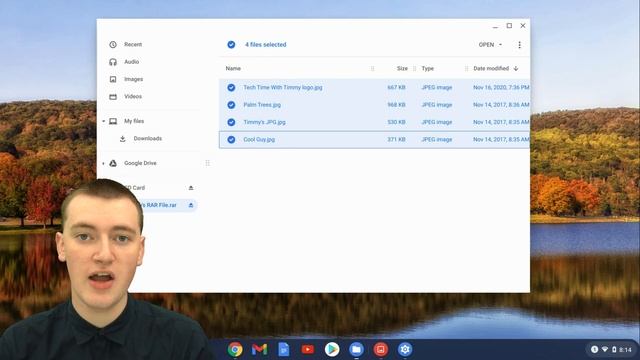Click the Nov 16, 2020 date cell
This screenshot has width=640, height=360.
click(x=501, y=87)
